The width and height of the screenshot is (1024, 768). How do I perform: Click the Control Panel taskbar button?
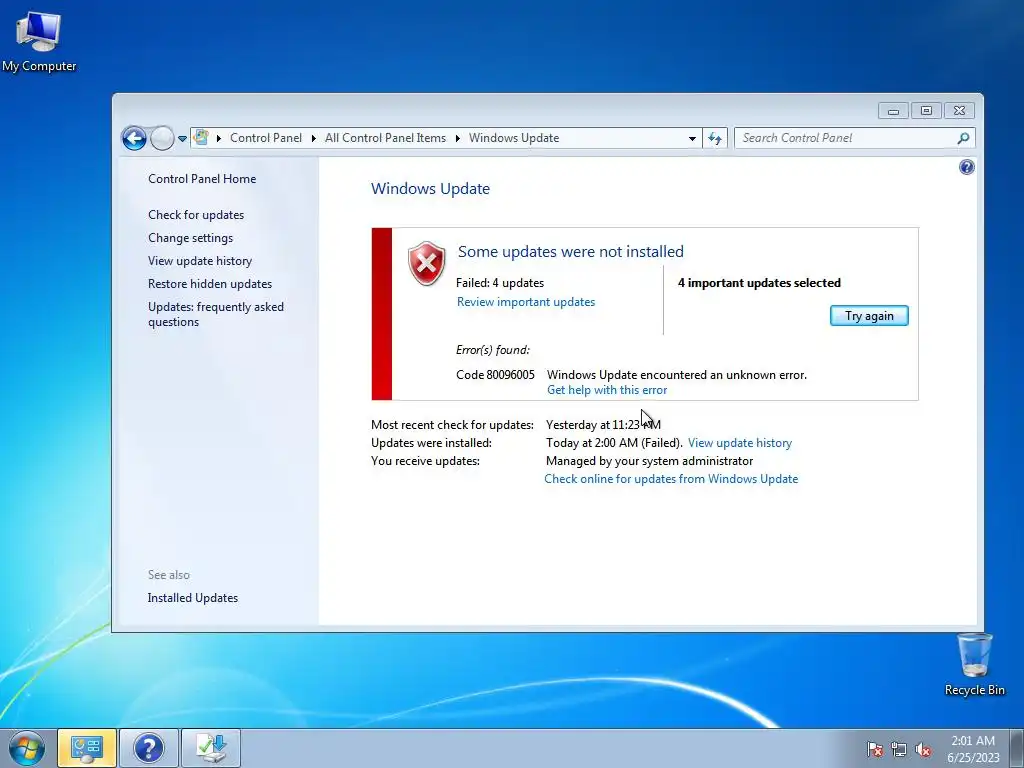click(x=87, y=748)
